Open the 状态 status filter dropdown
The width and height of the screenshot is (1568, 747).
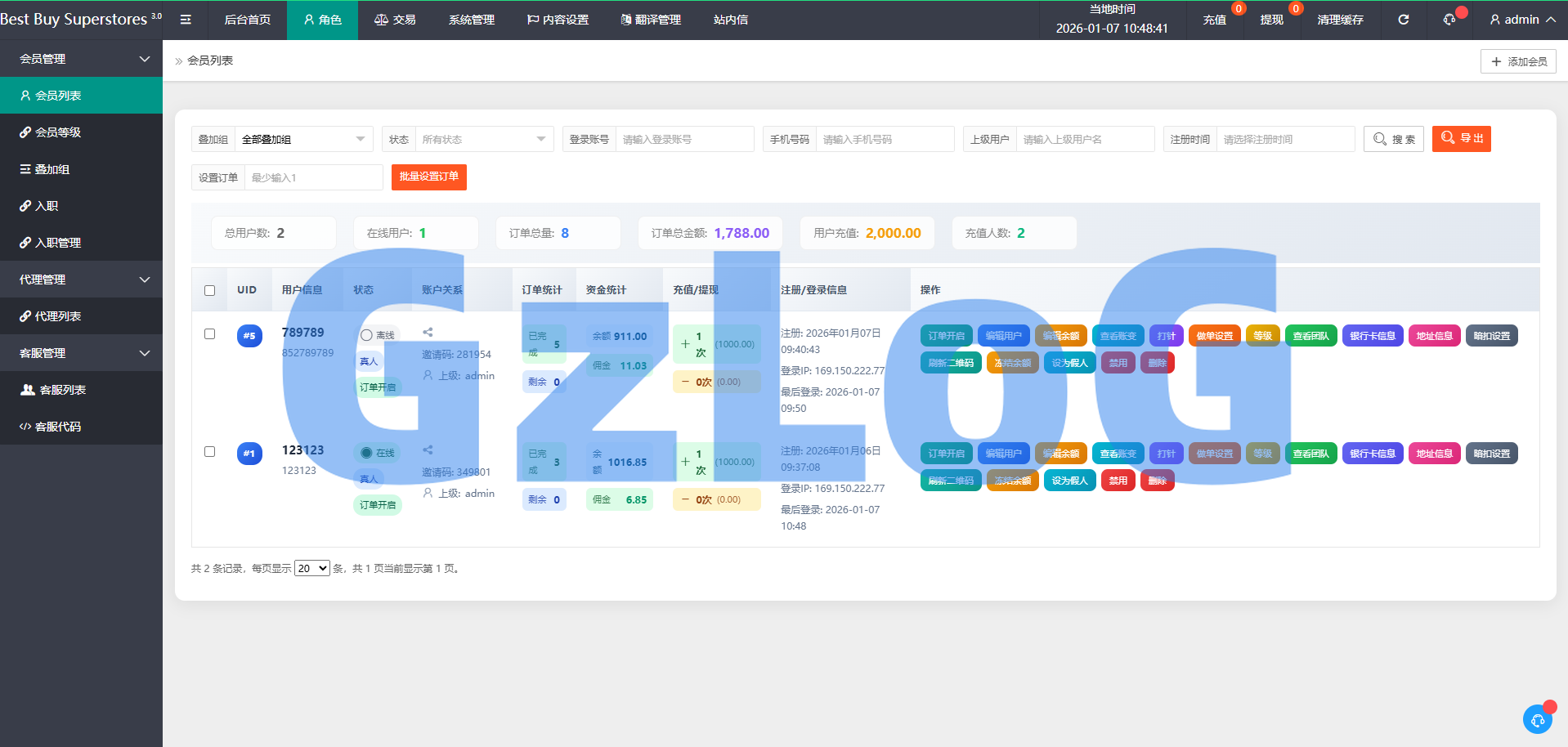click(x=483, y=139)
